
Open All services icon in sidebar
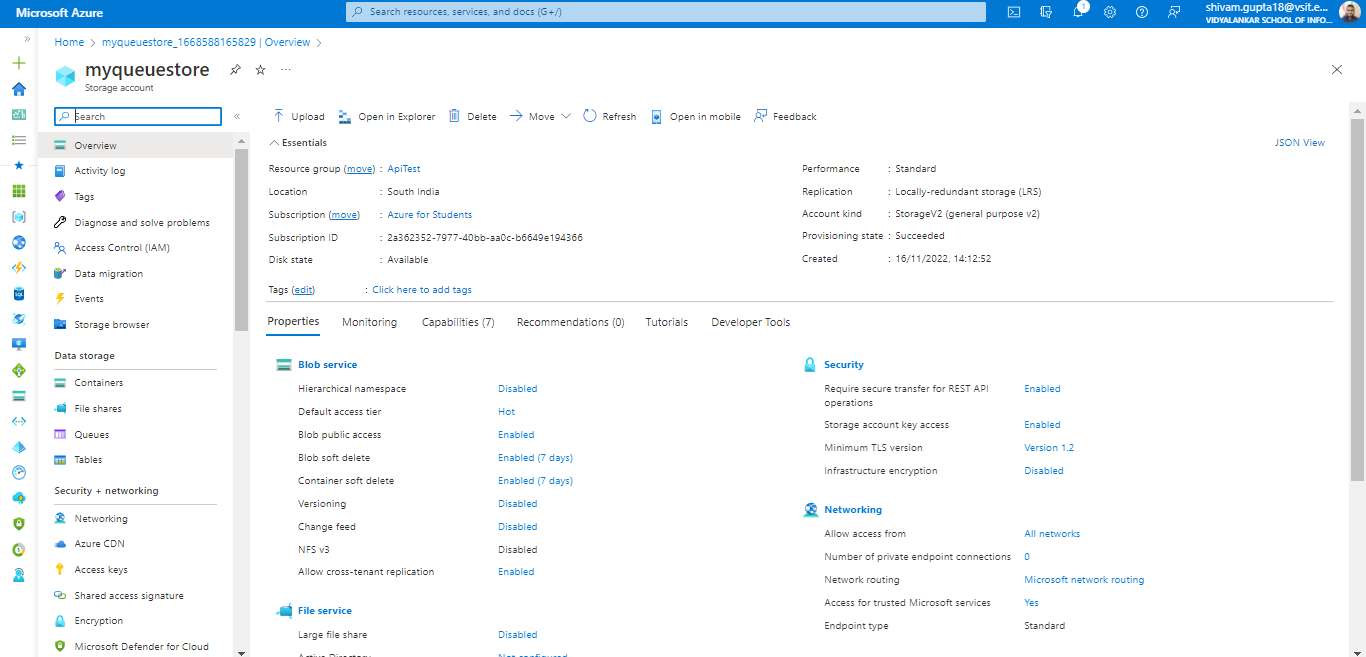pos(18,140)
